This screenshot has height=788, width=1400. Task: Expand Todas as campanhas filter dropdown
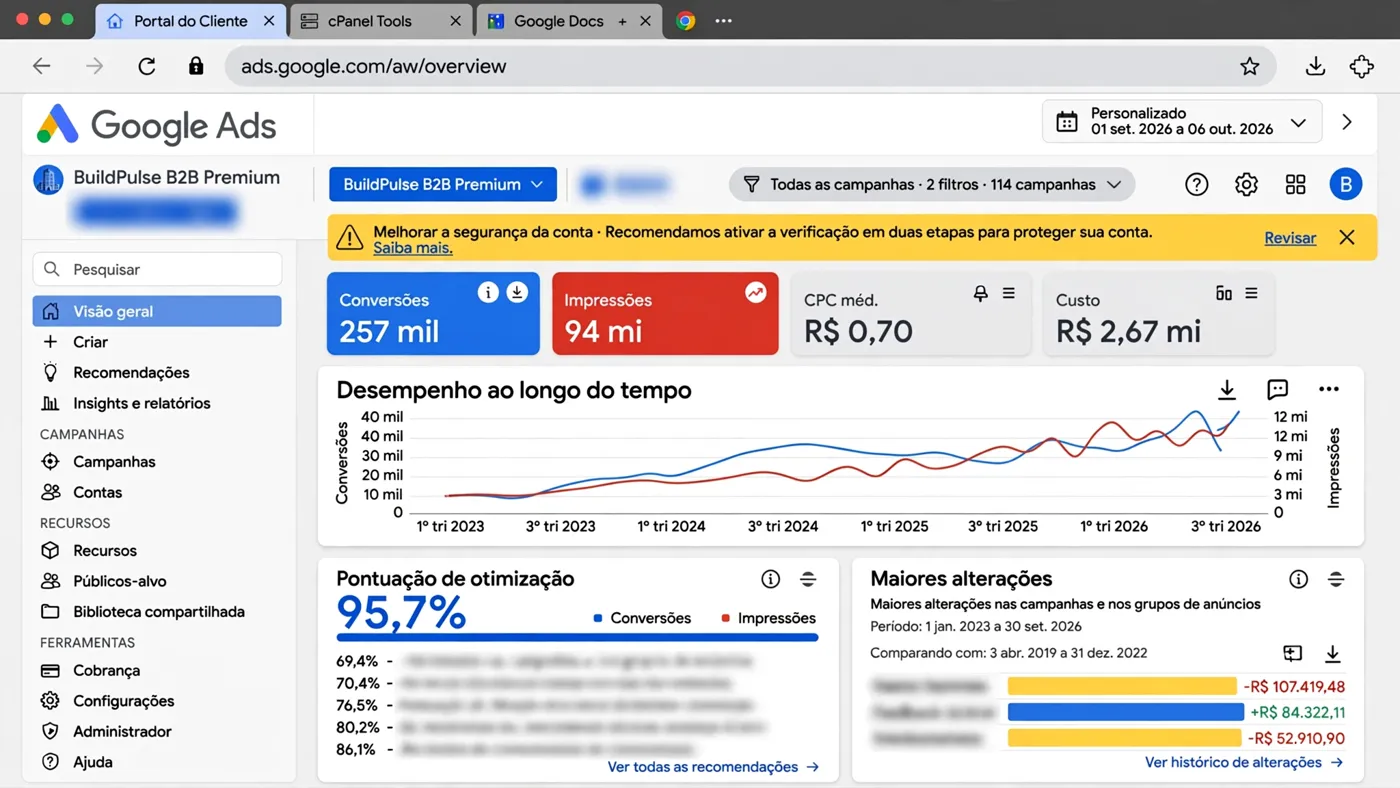coord(932,184)
